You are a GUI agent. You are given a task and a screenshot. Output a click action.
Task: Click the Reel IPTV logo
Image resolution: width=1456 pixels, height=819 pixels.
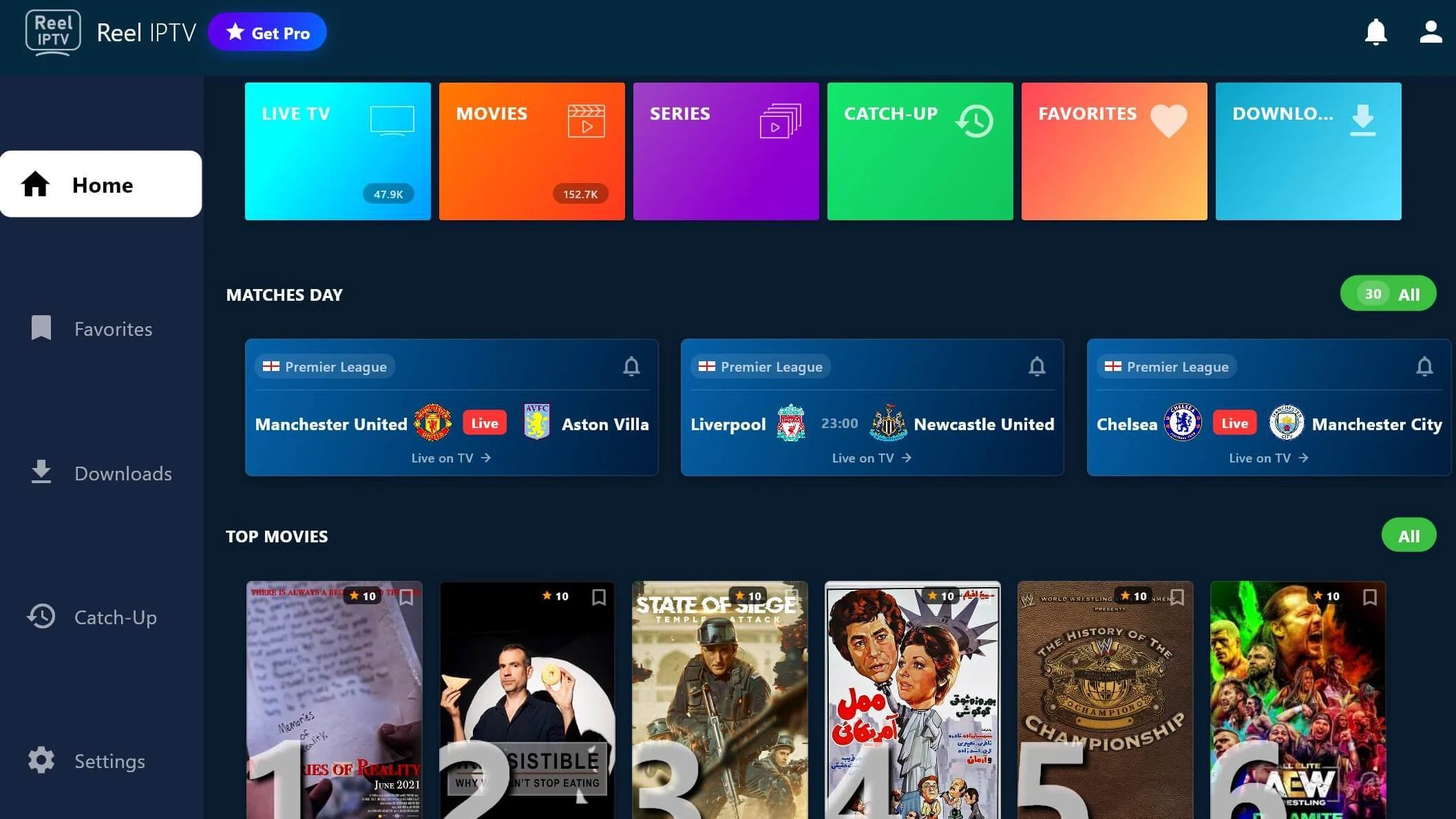coord(53,32)
